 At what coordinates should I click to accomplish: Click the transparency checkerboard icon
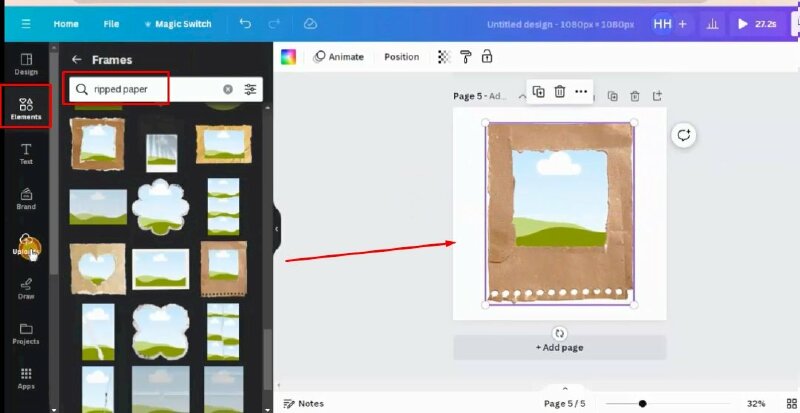click(444, 57)
